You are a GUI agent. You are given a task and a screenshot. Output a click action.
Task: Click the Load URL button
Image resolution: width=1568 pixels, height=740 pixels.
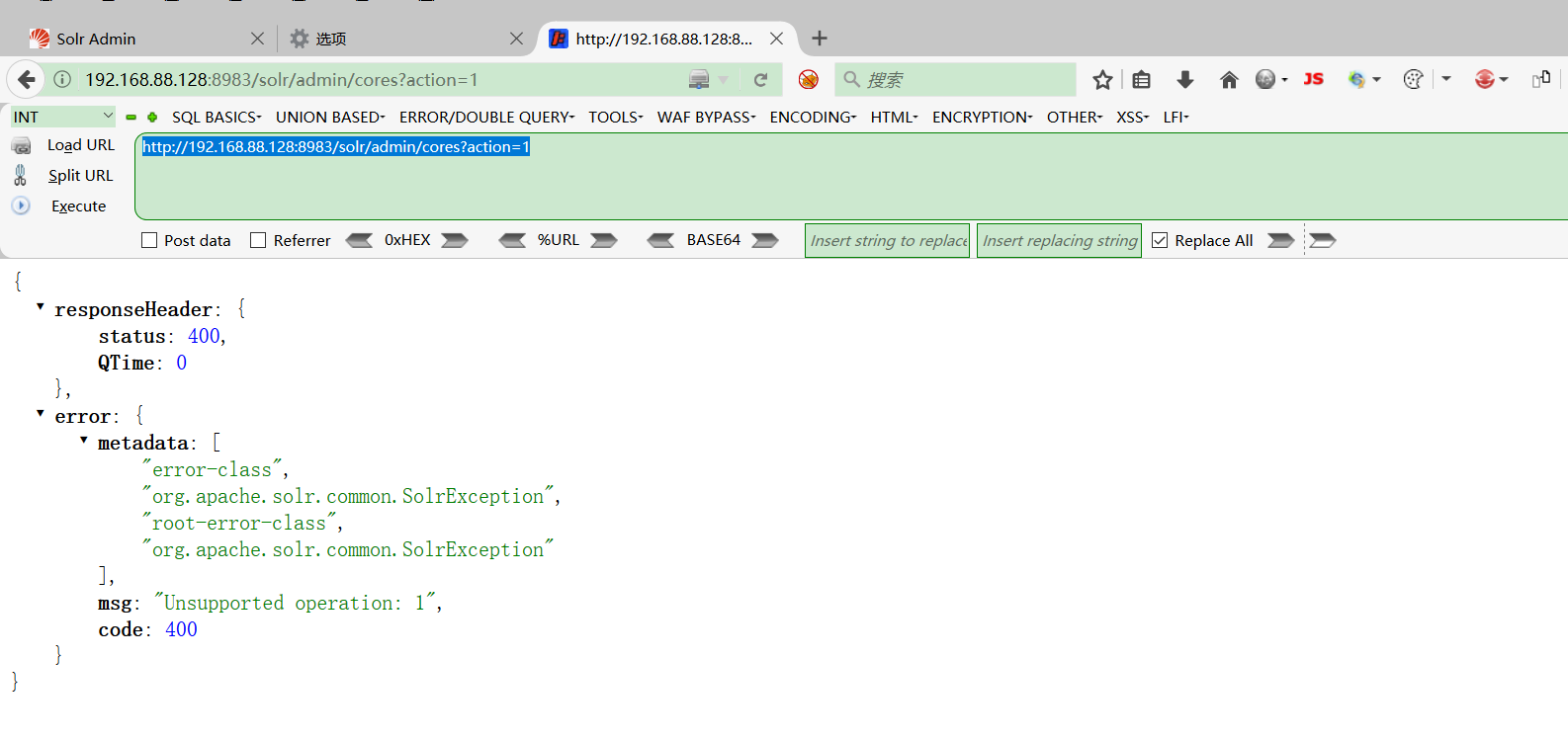tap(81, 145)
